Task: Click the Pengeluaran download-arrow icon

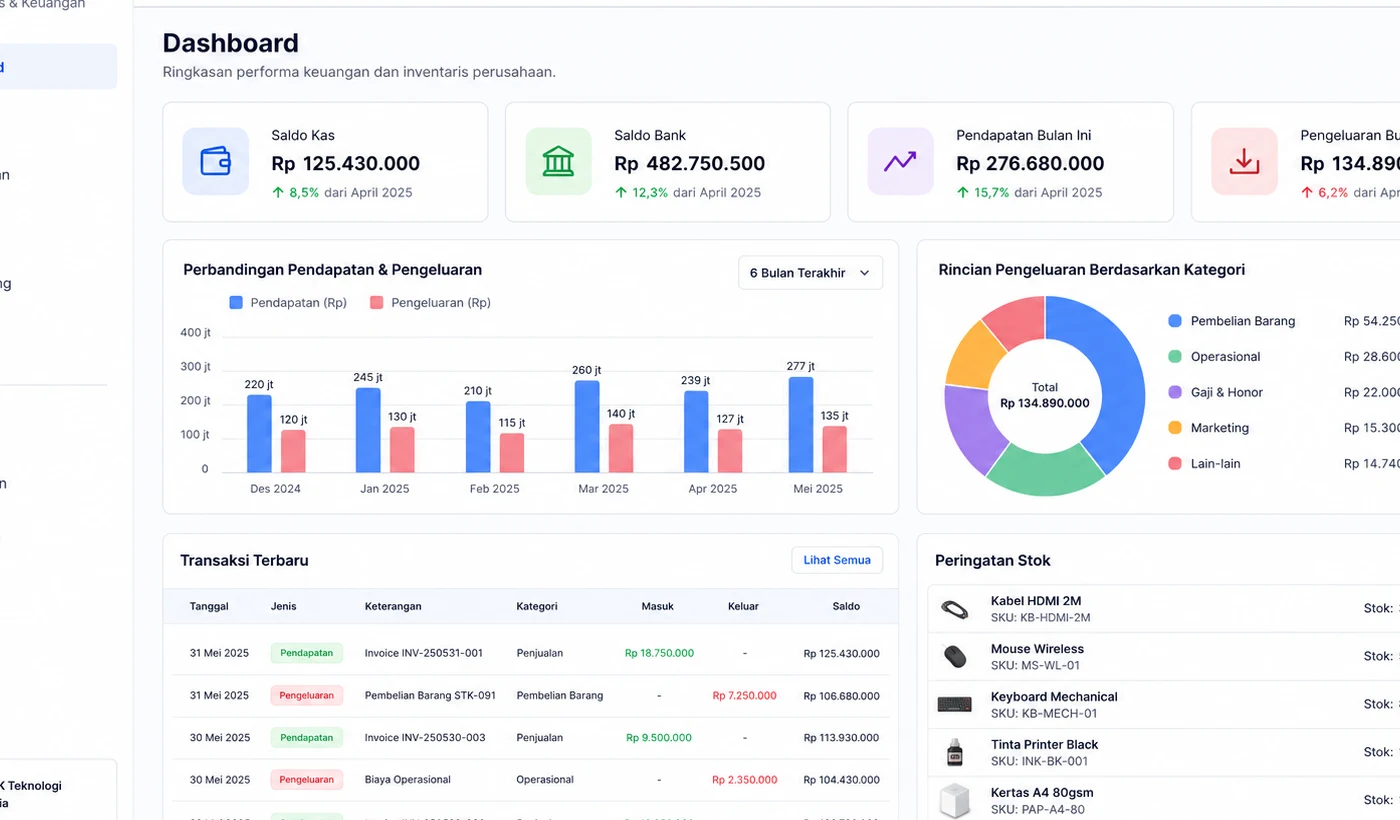Action: pyautogui.click(x=1244, y=161)
